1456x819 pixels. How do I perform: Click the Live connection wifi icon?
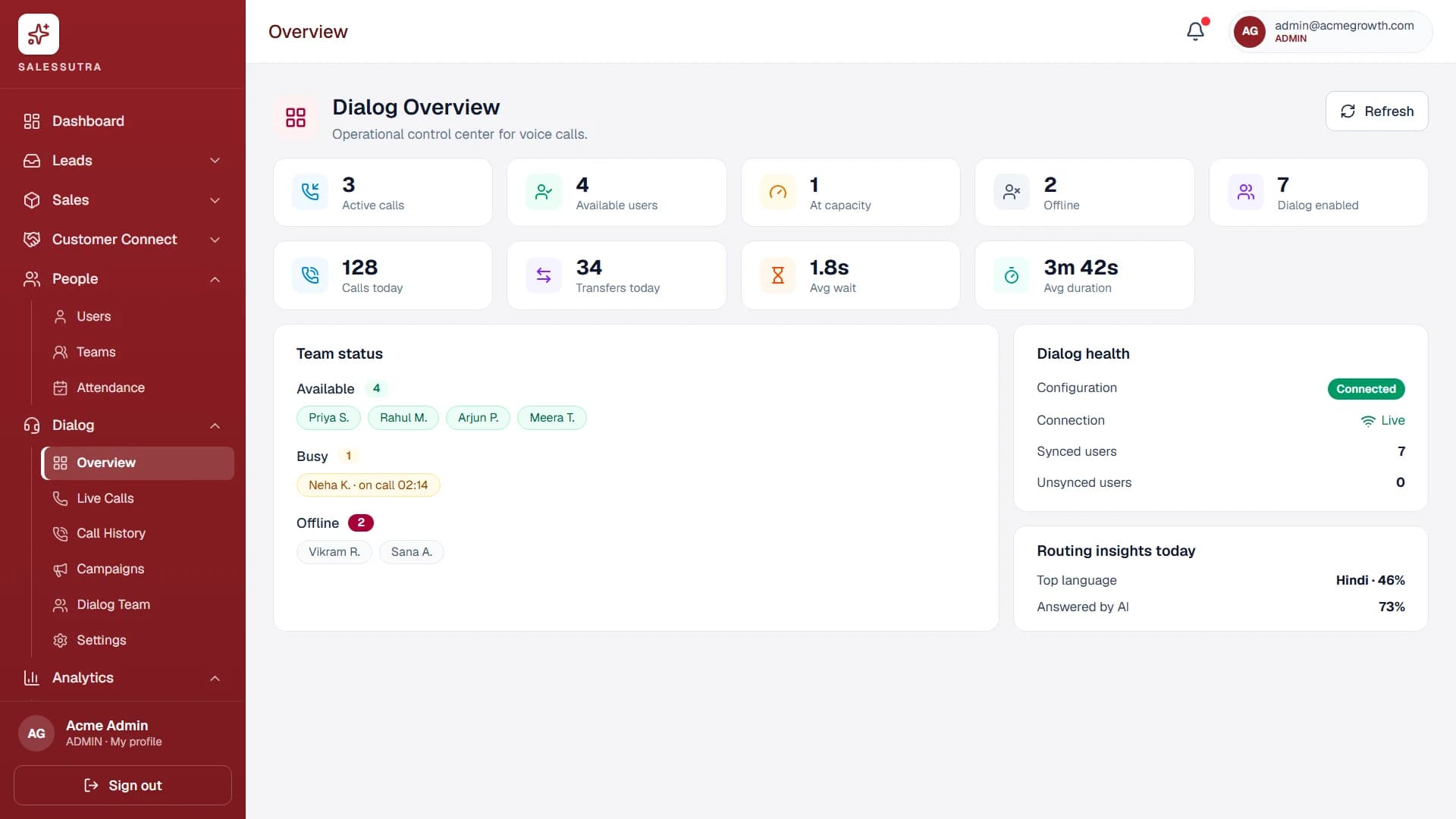point(1368,421)
